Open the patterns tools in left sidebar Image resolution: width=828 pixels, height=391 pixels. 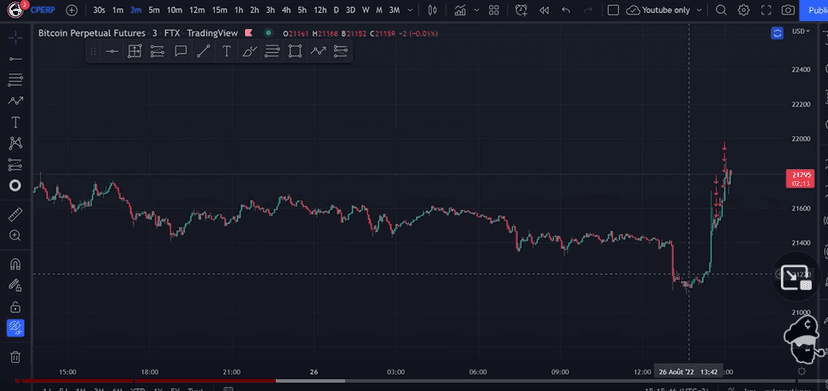tap(15, 143)
